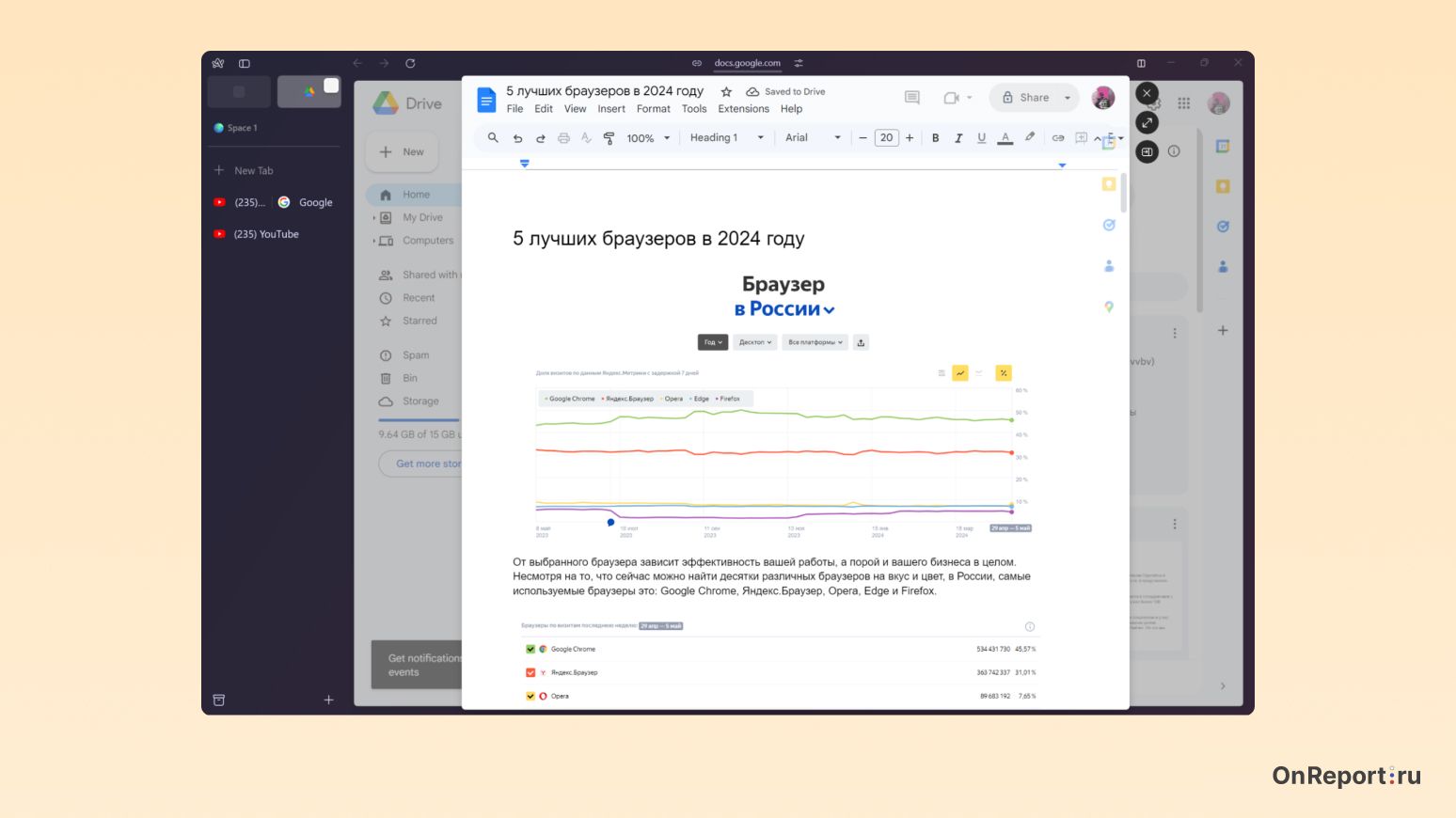Open Google apps grid in Drive
Image resolution: width=1456 pixels, height=818 pixels.
click(x=1184, y=103)
